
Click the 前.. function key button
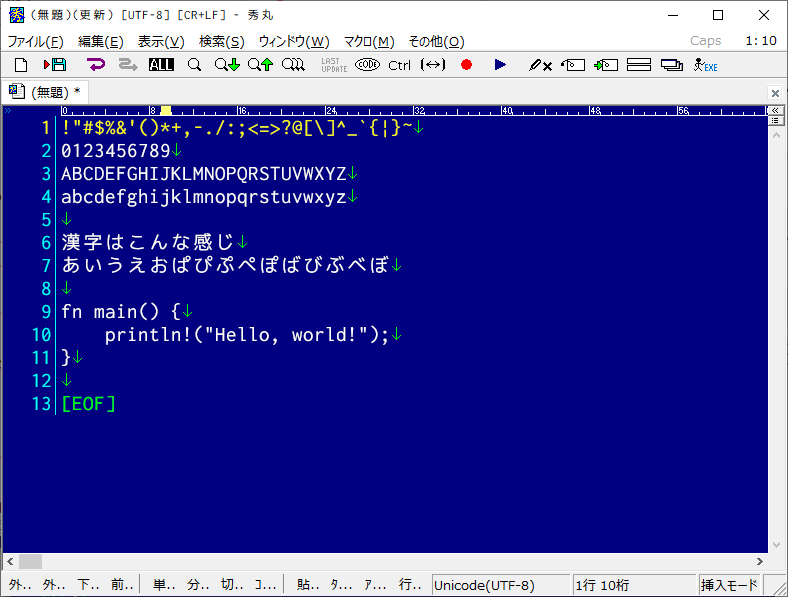tap(122, 584)
